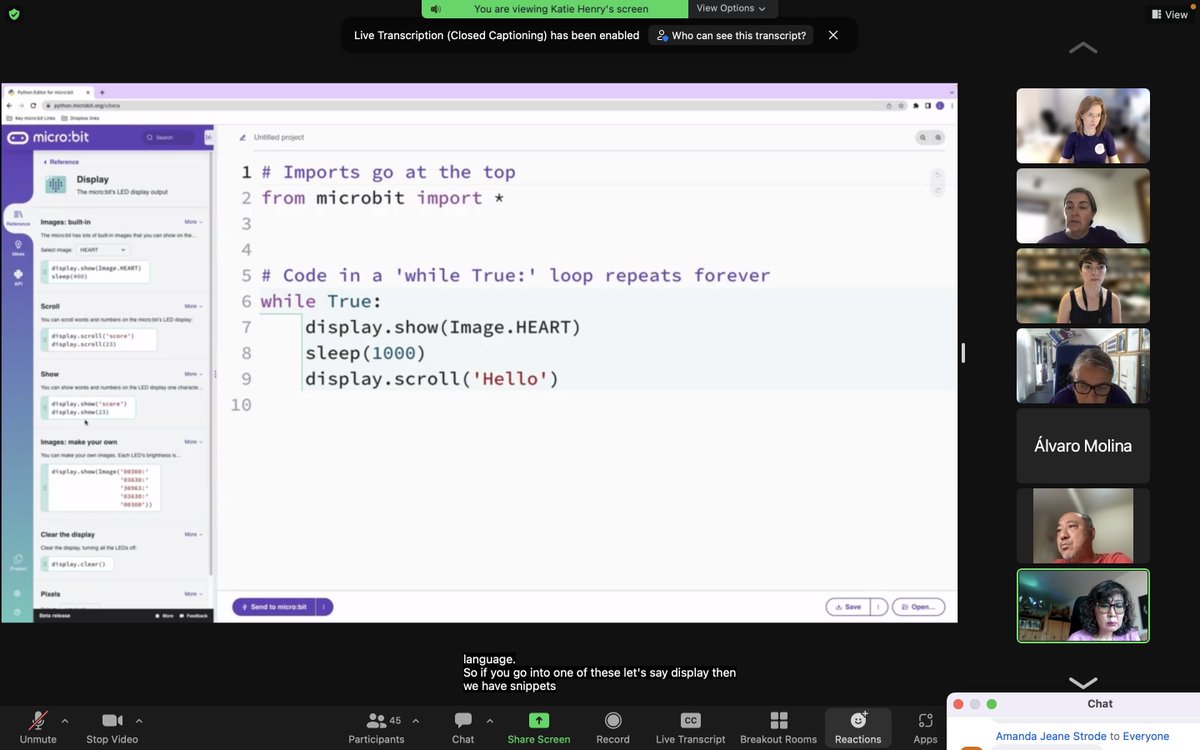Edit the Untitled project name pencil
Viewport: 1200px width, 750px height.
coord(242,137)
